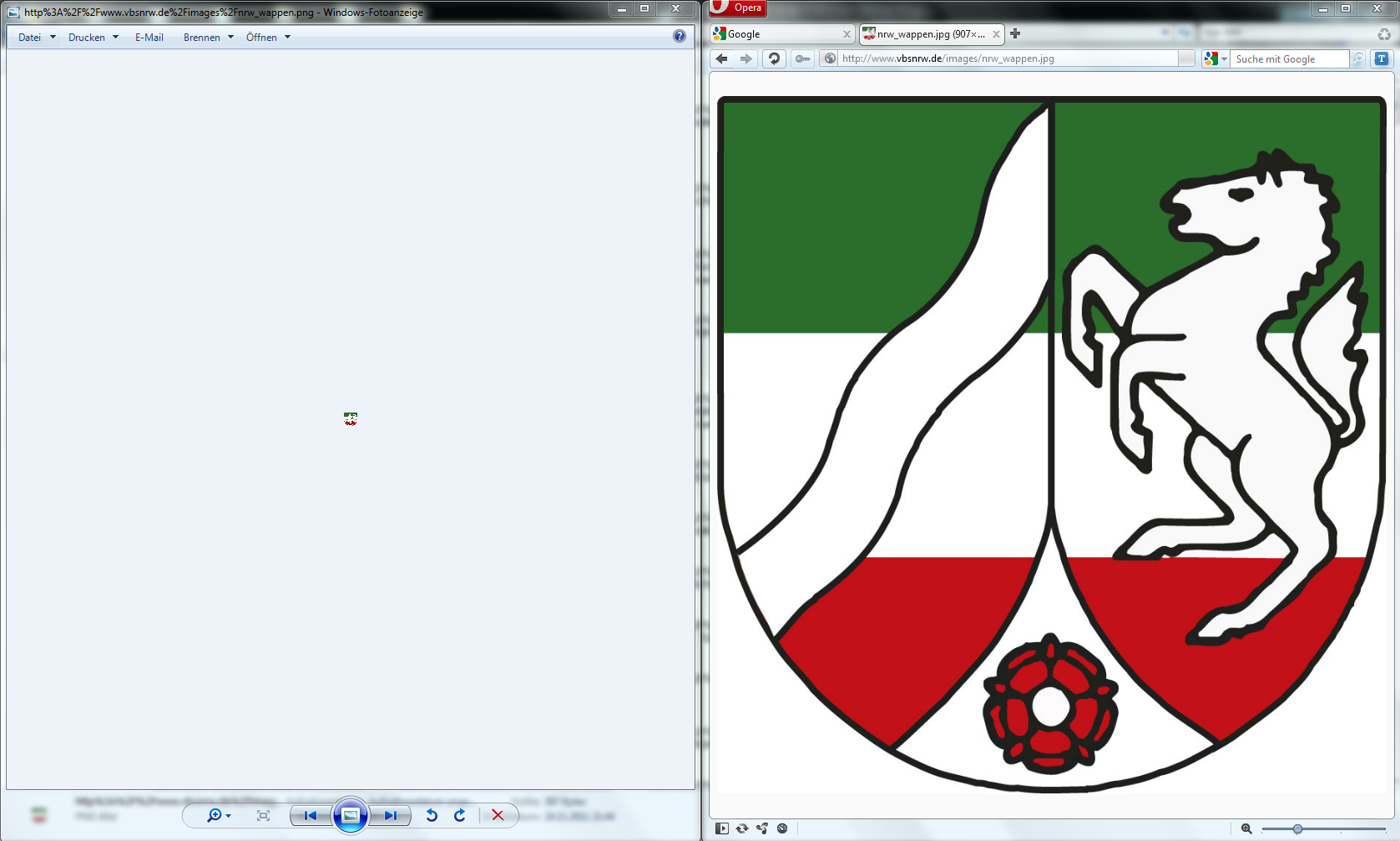Minimize the Opera window
The image size is (1400, 841).
(1323, 8)
